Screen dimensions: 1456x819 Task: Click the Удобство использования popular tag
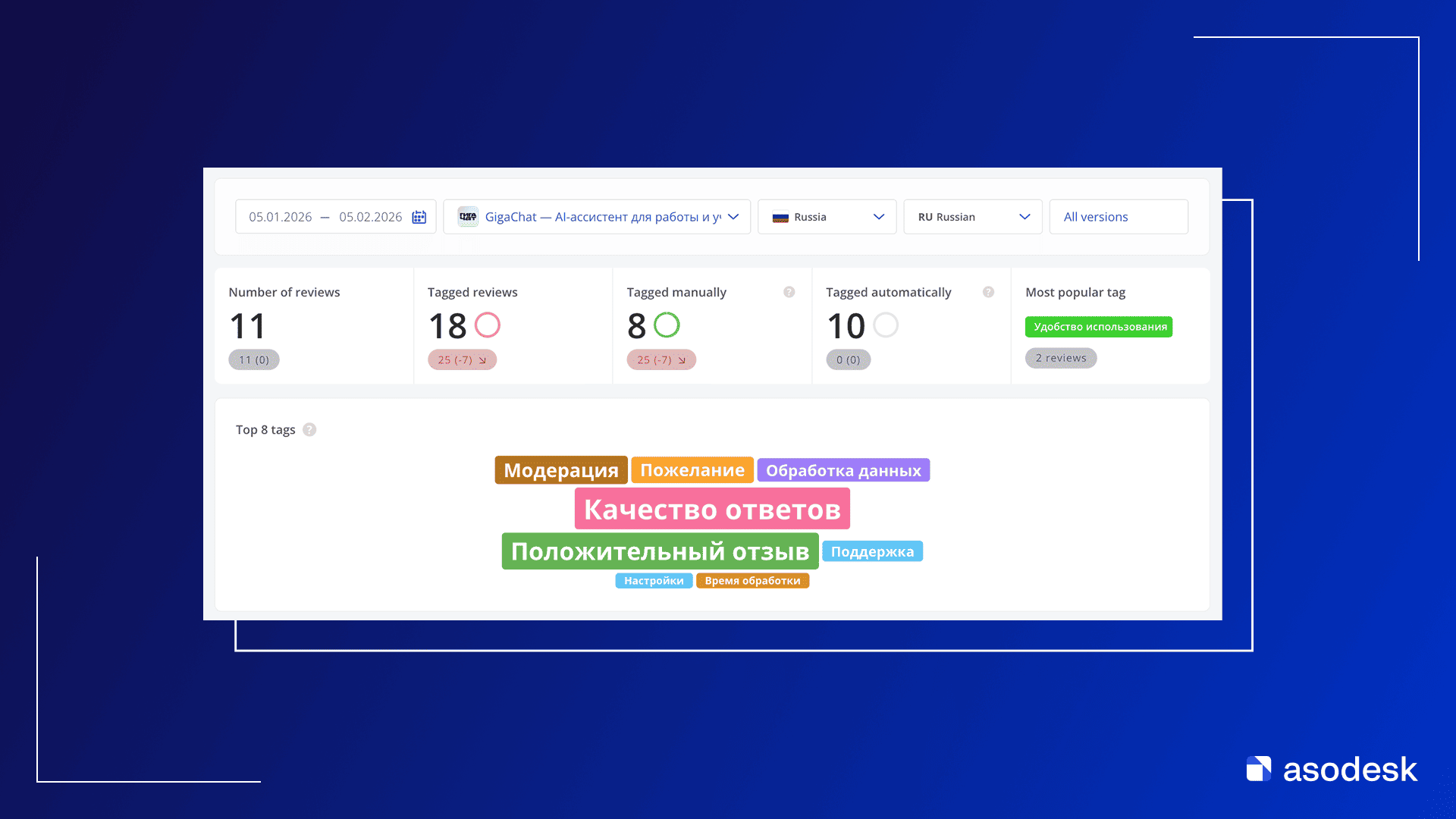tap(1098, 327)
